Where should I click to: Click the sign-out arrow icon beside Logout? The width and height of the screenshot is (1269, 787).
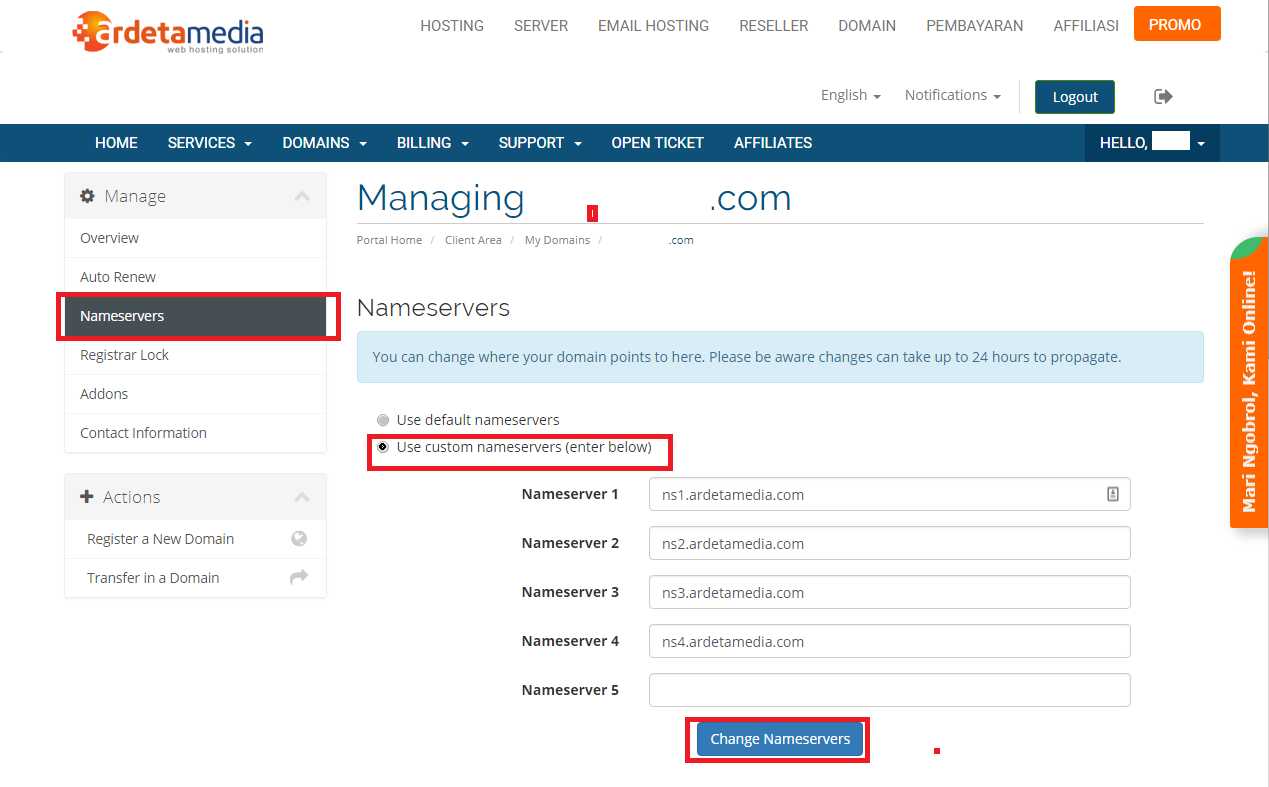(x=1163, y=96)
